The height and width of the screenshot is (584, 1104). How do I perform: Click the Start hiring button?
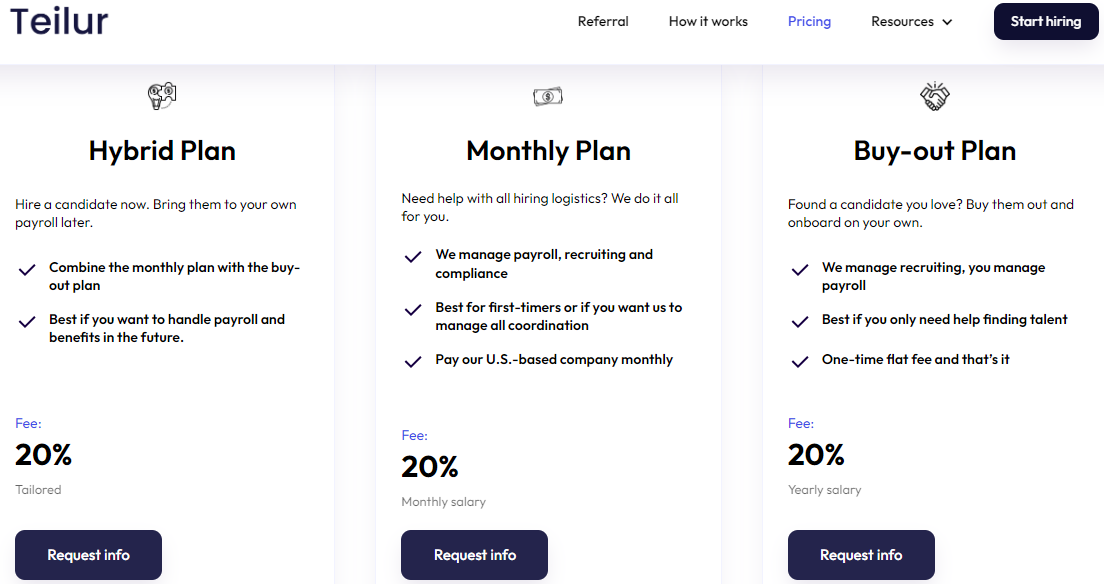pyautogui.click(x=1045, y=21)
